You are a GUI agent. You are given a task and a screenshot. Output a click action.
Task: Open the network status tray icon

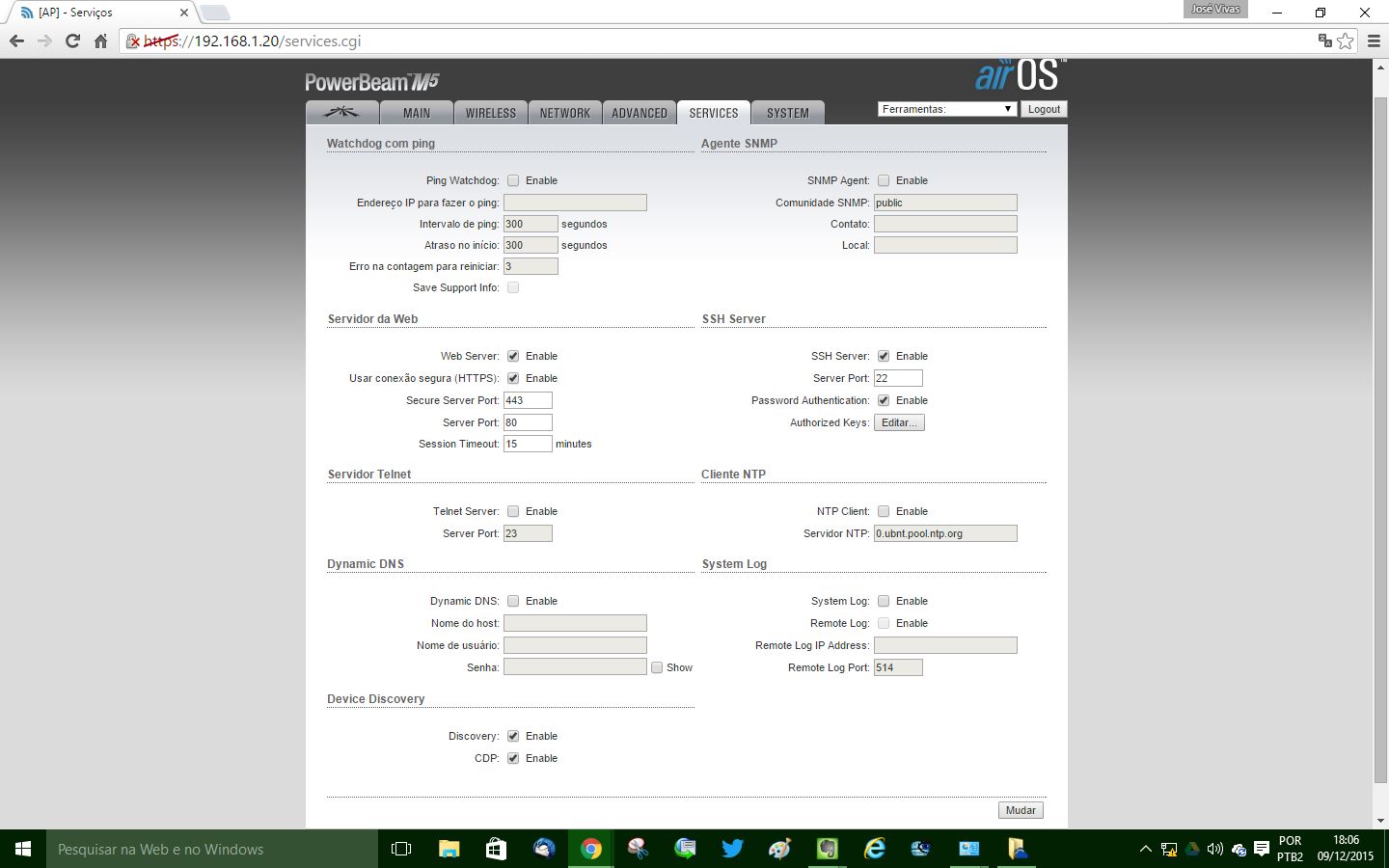click(1169, 850)
